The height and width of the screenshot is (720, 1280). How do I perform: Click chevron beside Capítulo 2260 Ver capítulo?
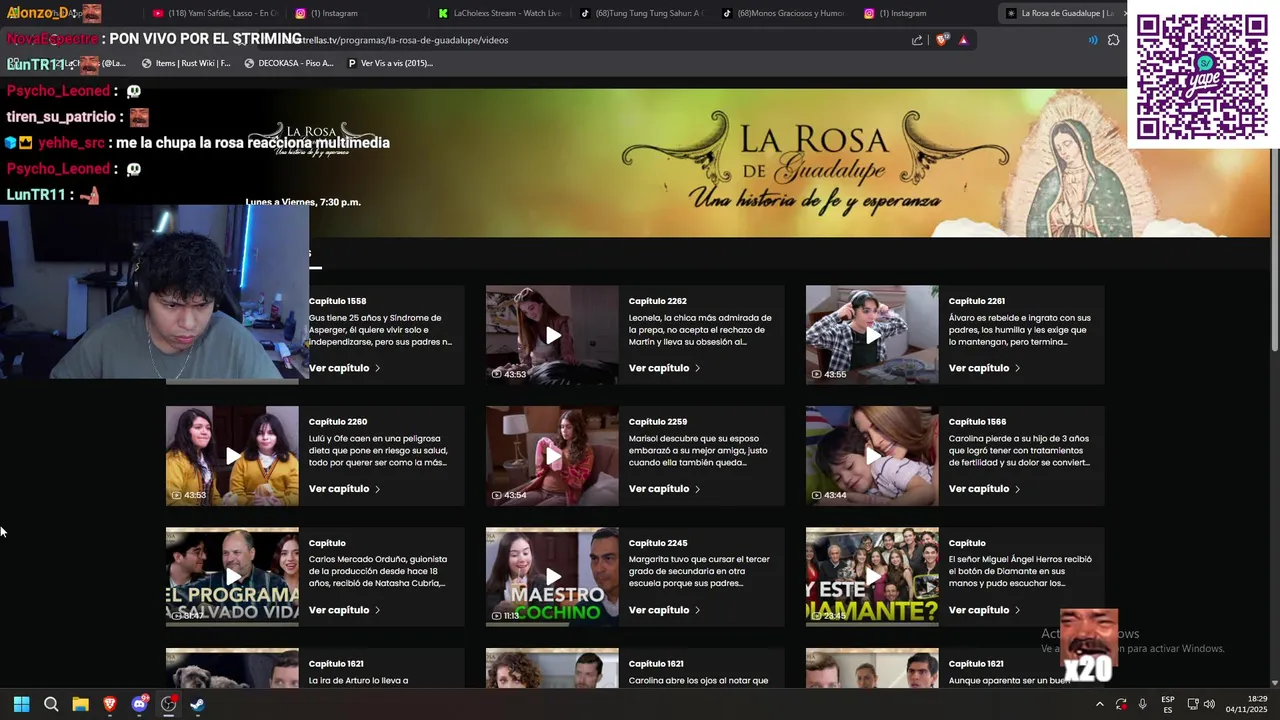(x=377, y=489)
